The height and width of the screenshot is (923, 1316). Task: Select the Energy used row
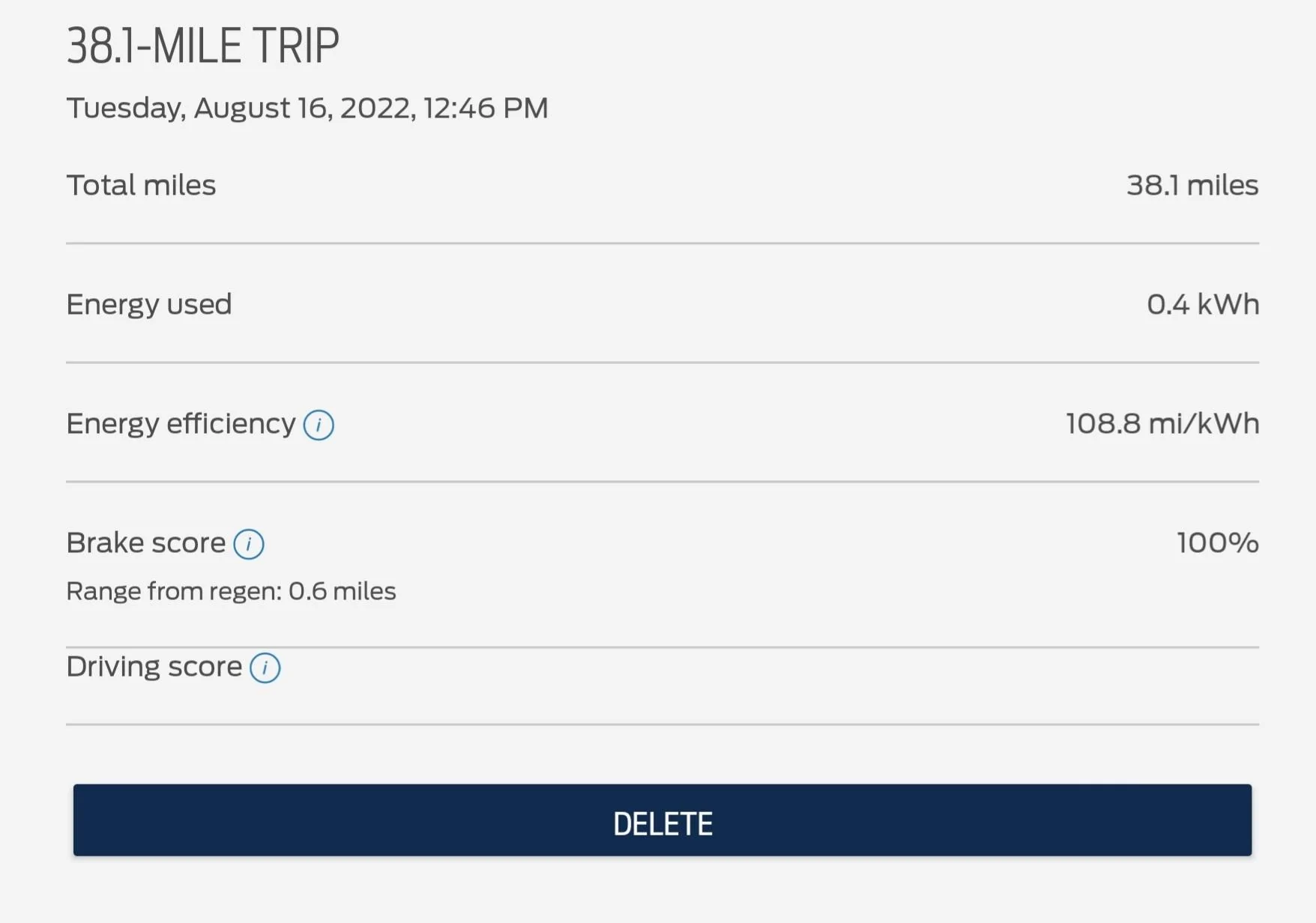pos(659,304)
